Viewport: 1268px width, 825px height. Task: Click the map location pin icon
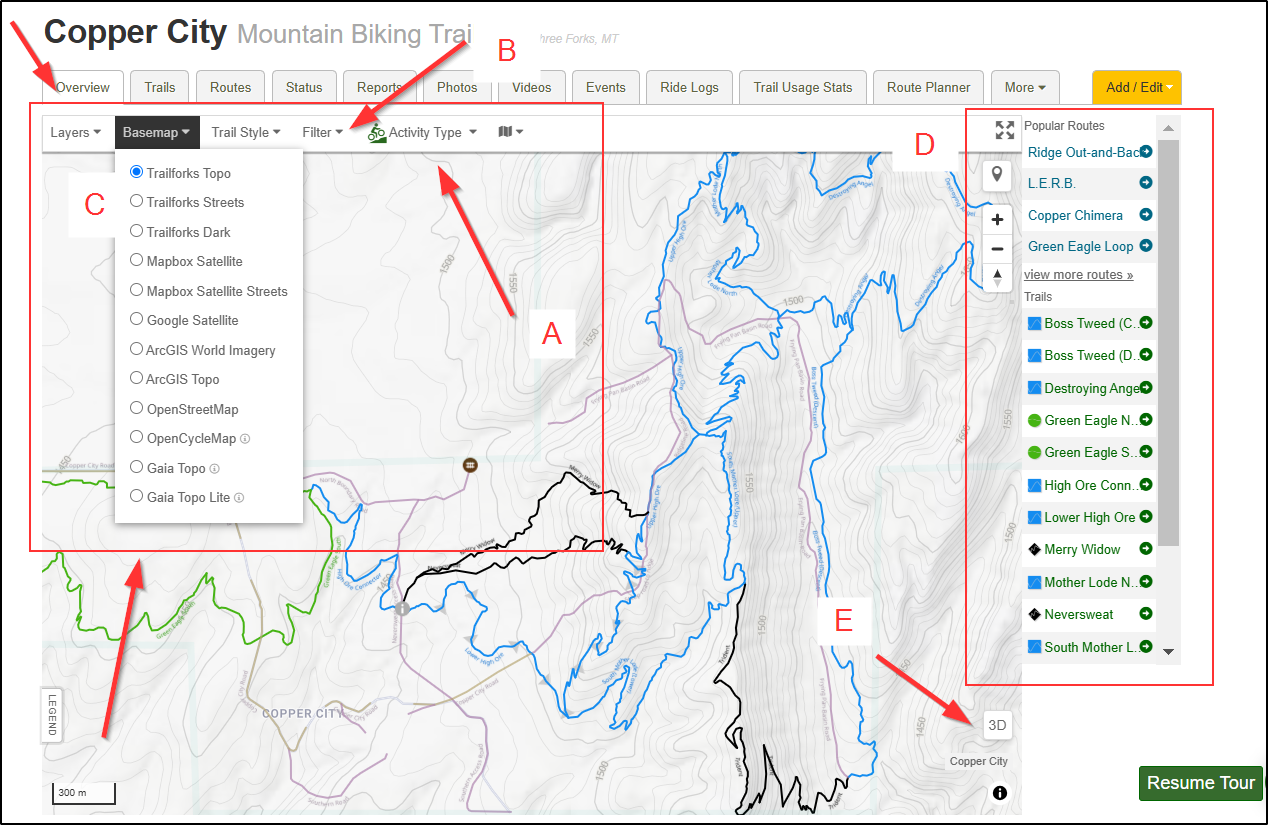tap(997, 175)
